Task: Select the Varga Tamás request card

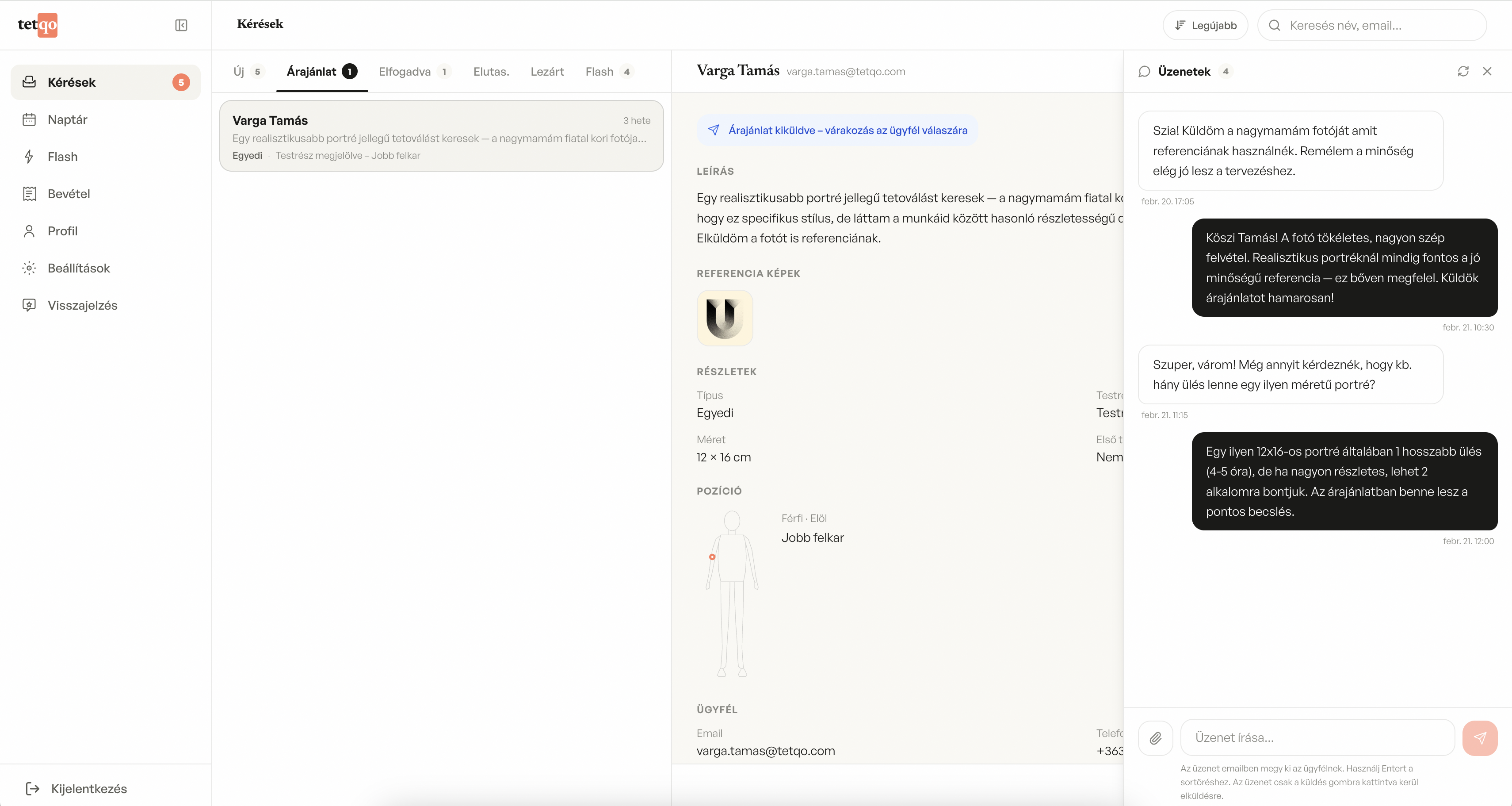Action: coord(441,136)
